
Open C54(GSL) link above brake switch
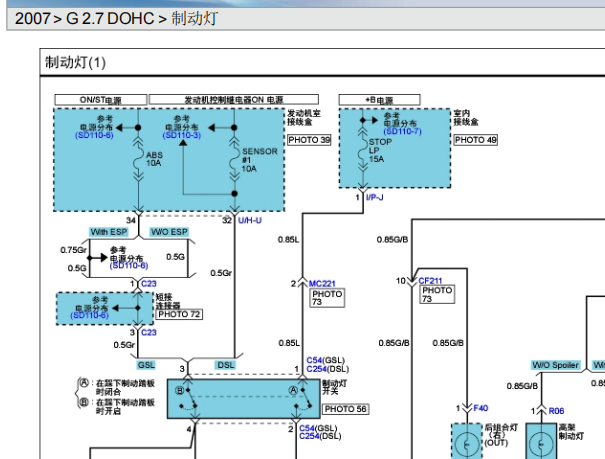(x=326, y=360)
